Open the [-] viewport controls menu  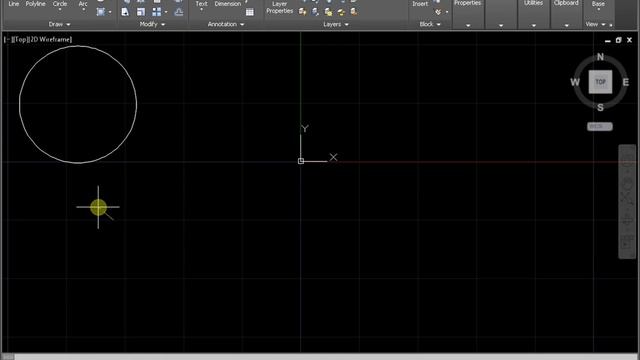(7, 40)
